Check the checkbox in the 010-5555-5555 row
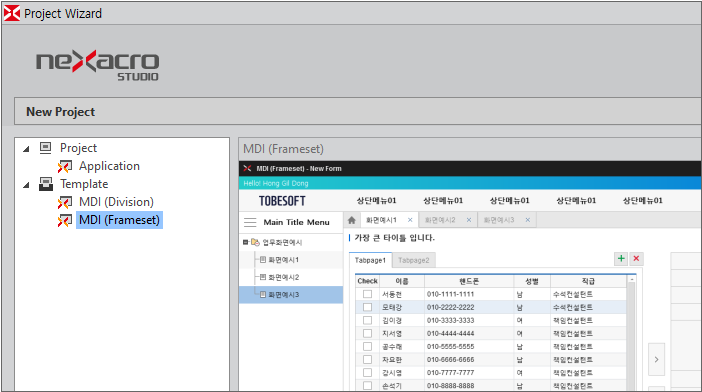Viewport: 702px width, 392px height. coord(368,346)
